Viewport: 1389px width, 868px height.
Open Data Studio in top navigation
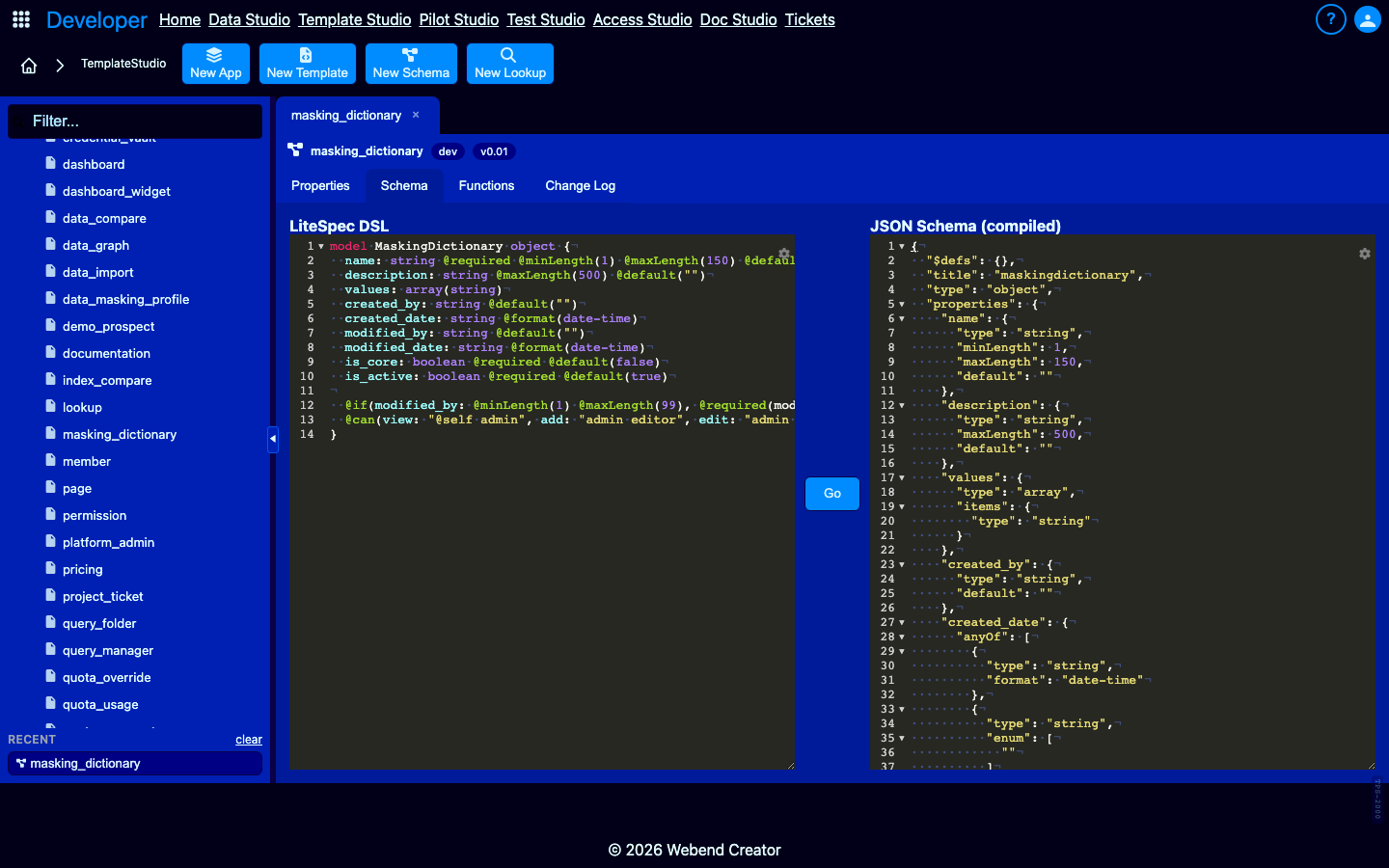[x=249, y=19]
